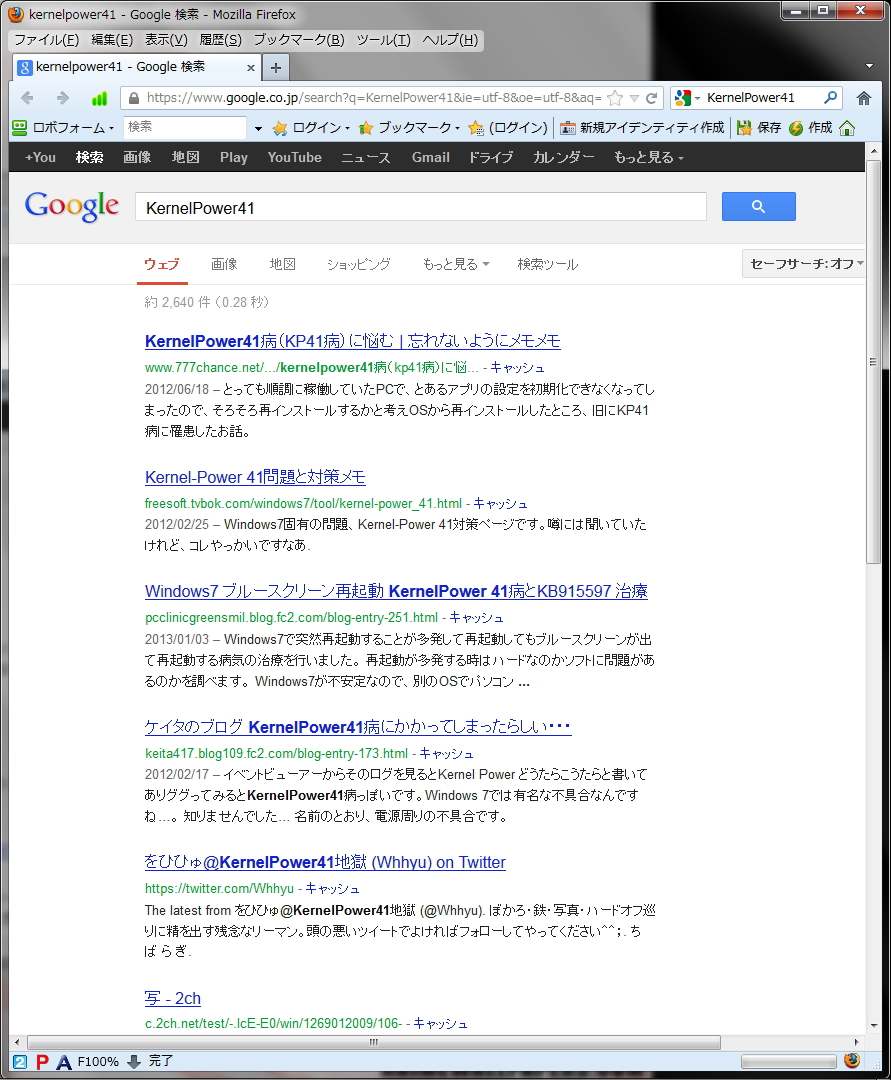Click the red P icon in status bar
The width and height of the screenshot is (891, 1080).
[x=43, y=1061]
